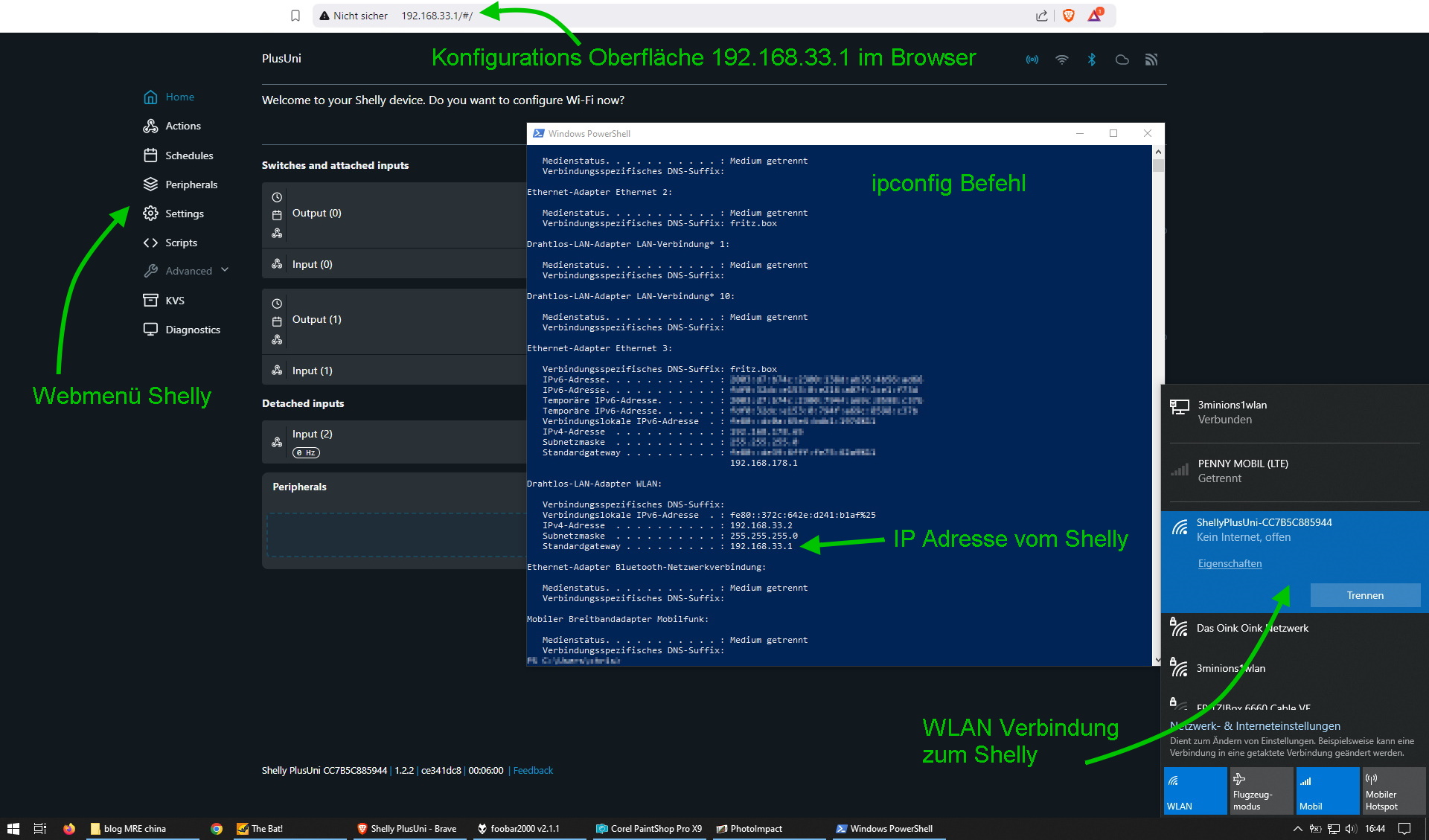Click the webhook icon of Output (1)
This screenshot has width=1429, height=840.
pos(277,339)
